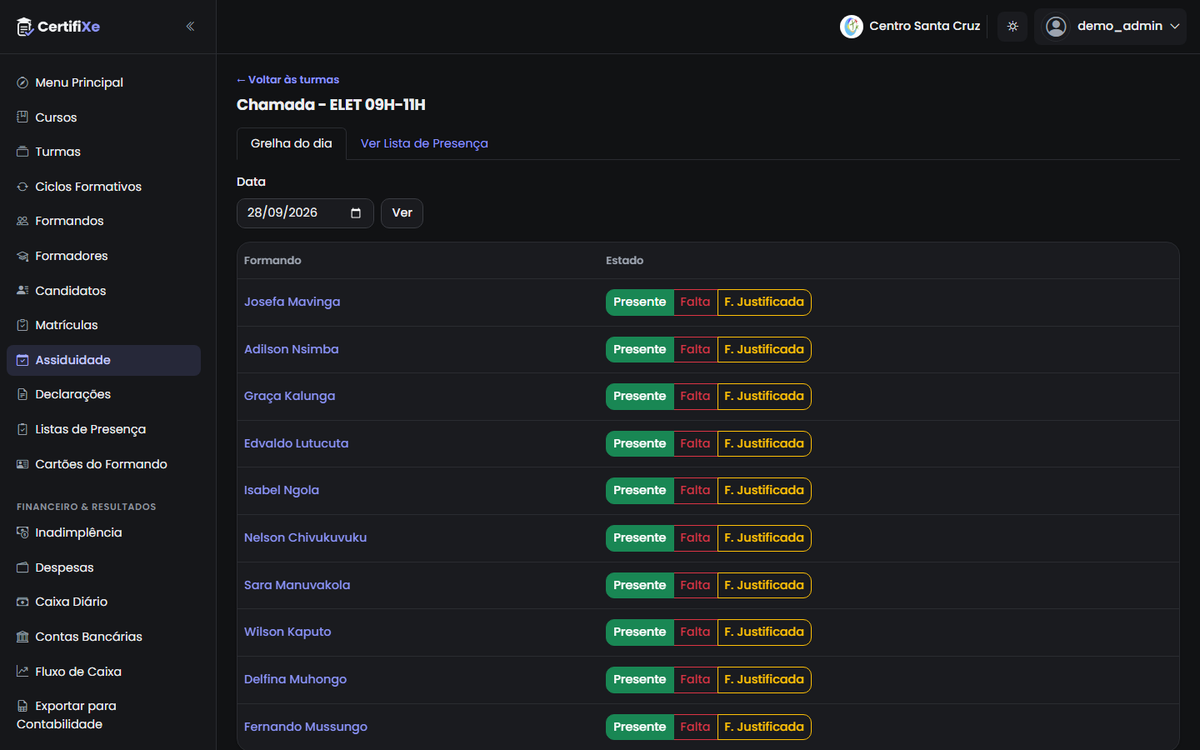Mark Adilson Nsimba as Falta

point(695,349)
